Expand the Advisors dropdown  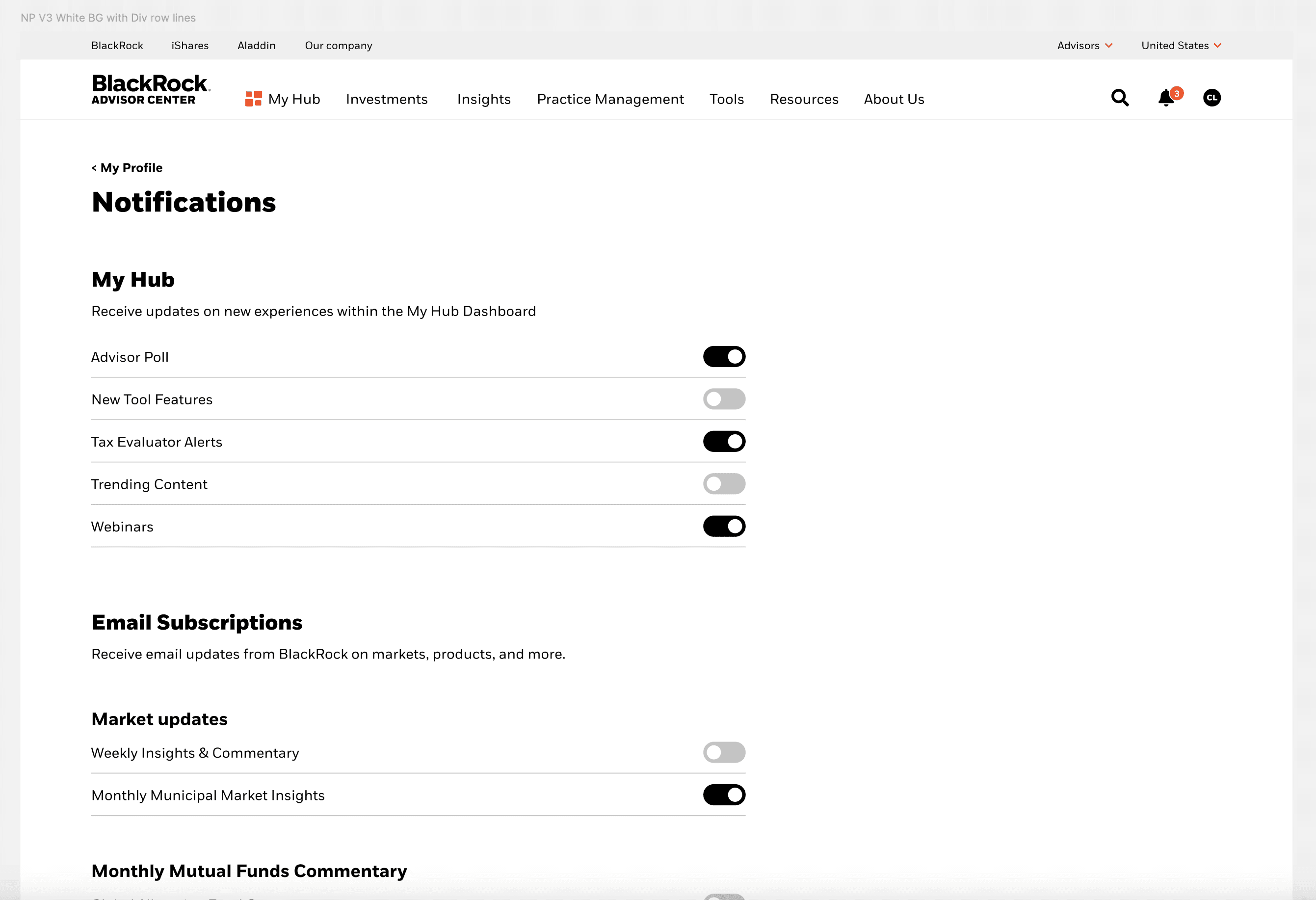click(1084, 46)
